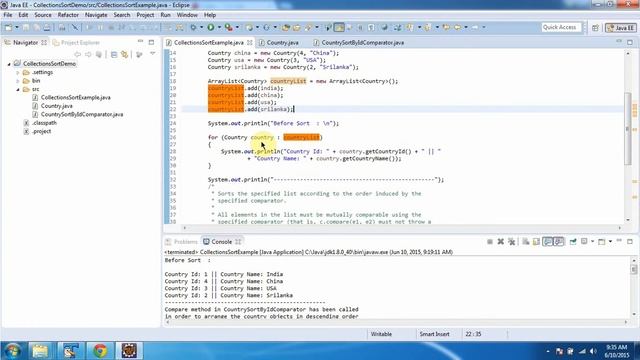The image size is (640, 360).
Task: Toggle Link with Editor in Navigator
Action: (x=124, y=54)
